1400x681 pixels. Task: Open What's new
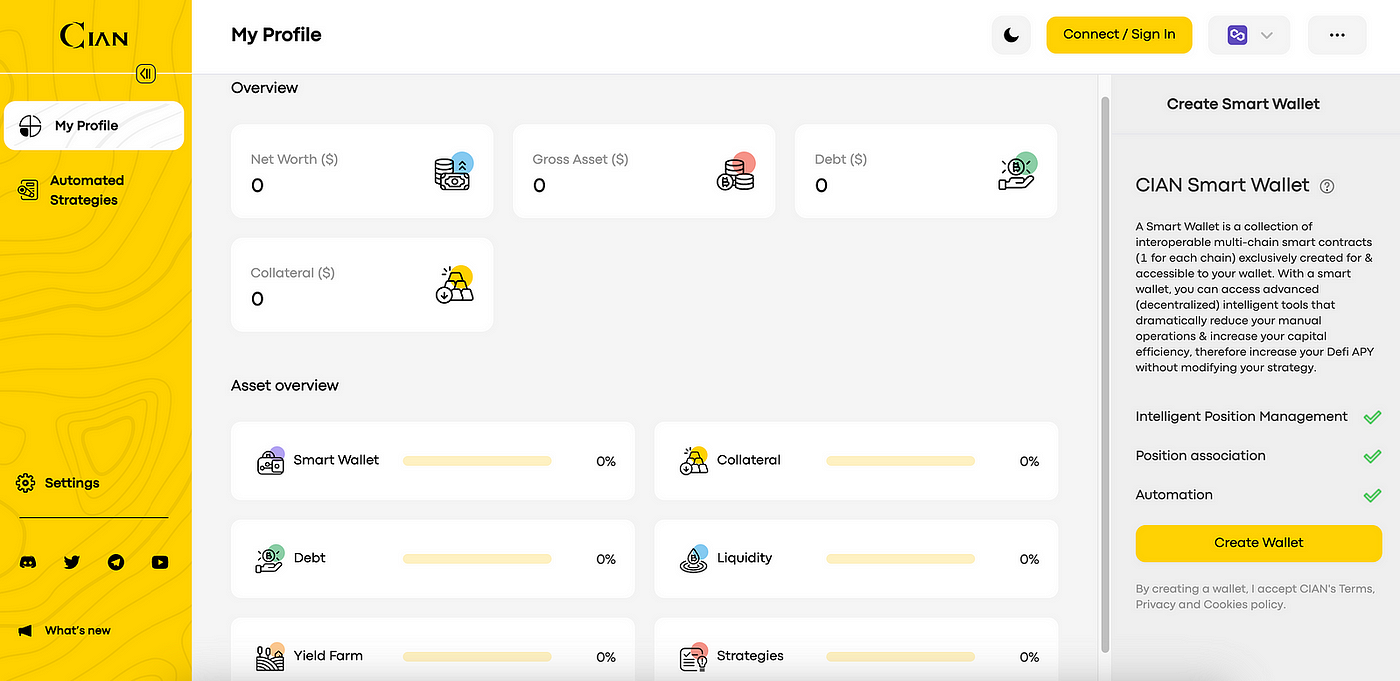pos(66,631)
